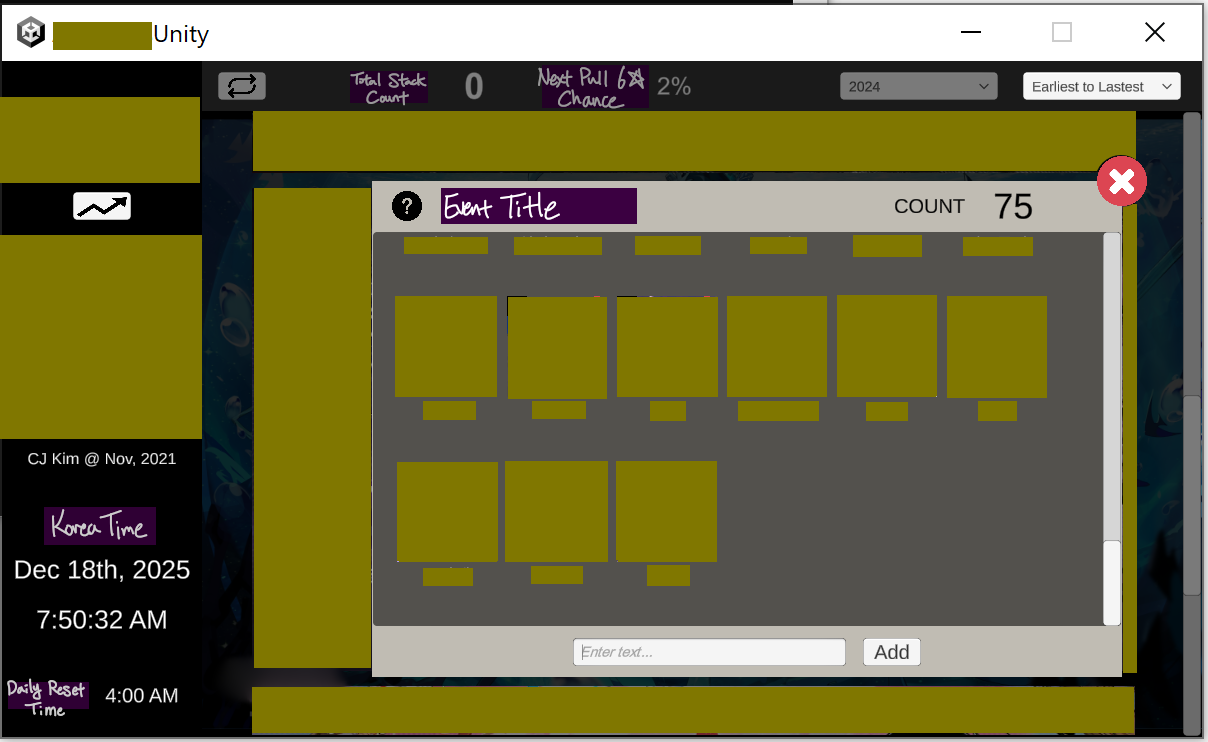1208x742 pixels.
Task: Click the CJ Kim @ Nov, 2021 credit
Action: 102,459
